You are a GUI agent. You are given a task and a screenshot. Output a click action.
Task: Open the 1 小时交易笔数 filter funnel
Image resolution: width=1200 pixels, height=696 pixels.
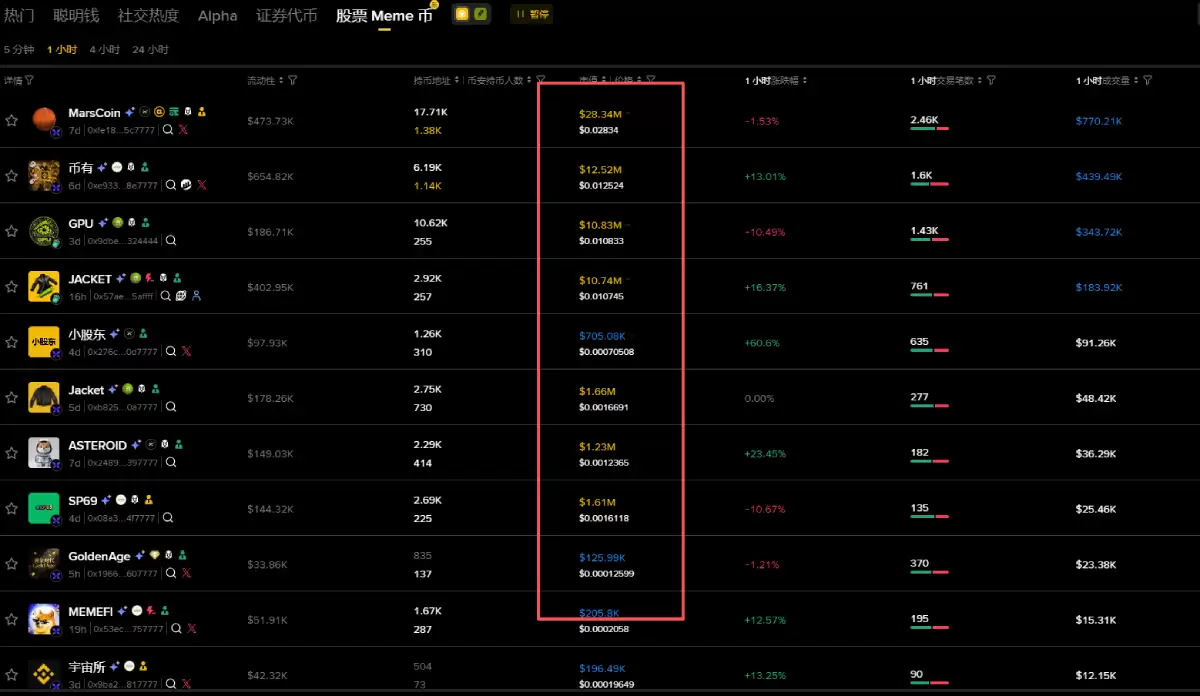pos(991,80)
